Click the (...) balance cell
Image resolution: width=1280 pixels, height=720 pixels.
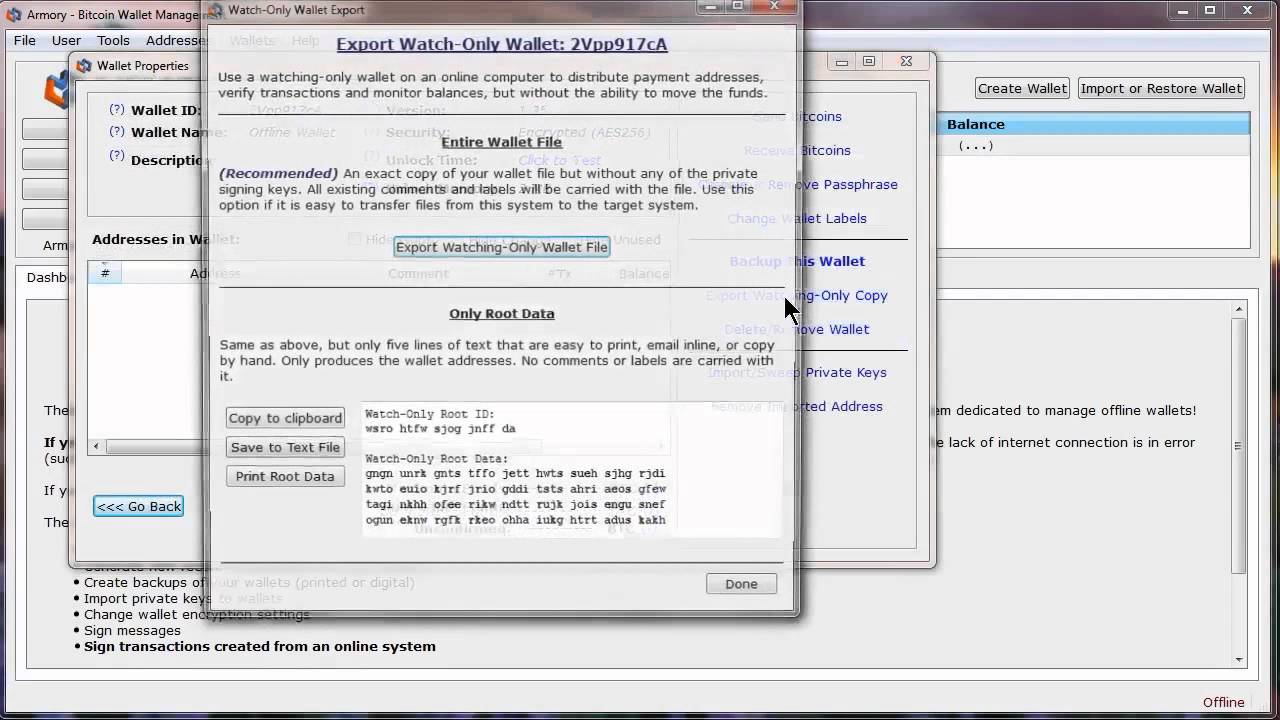[976, 145]
